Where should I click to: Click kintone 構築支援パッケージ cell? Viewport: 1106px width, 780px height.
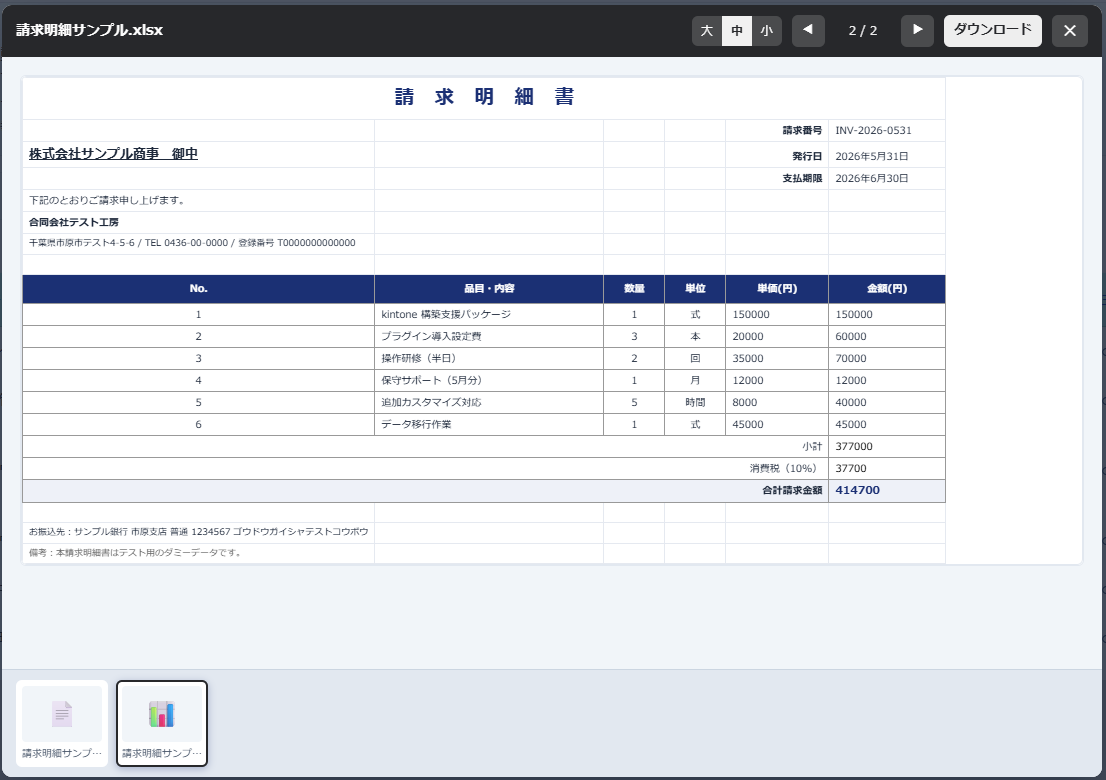coord(489,315)
